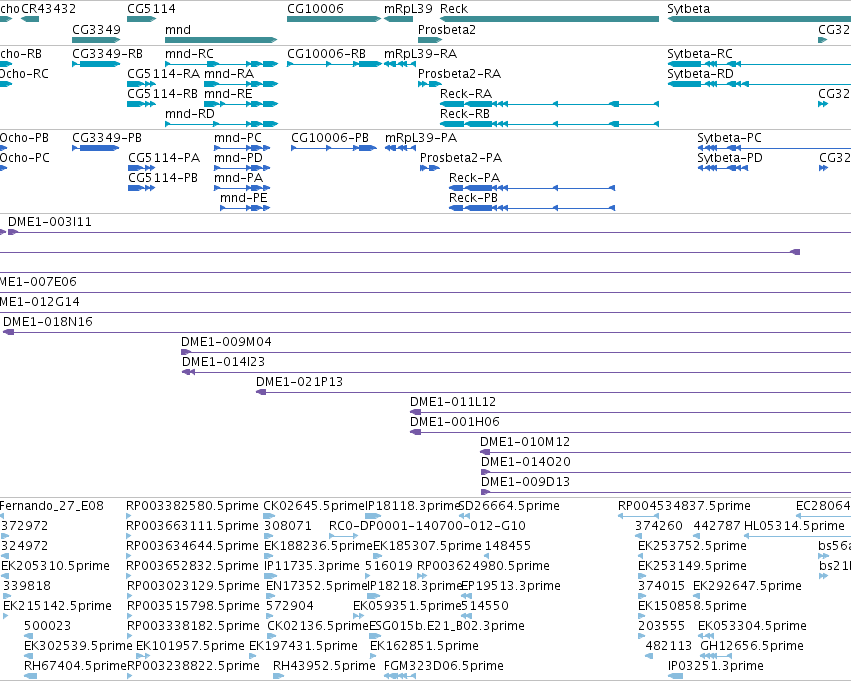Screen dimensions: 851x681
Task: Click the GH12656.5prime EST label
Action: [x=752, y=646]
